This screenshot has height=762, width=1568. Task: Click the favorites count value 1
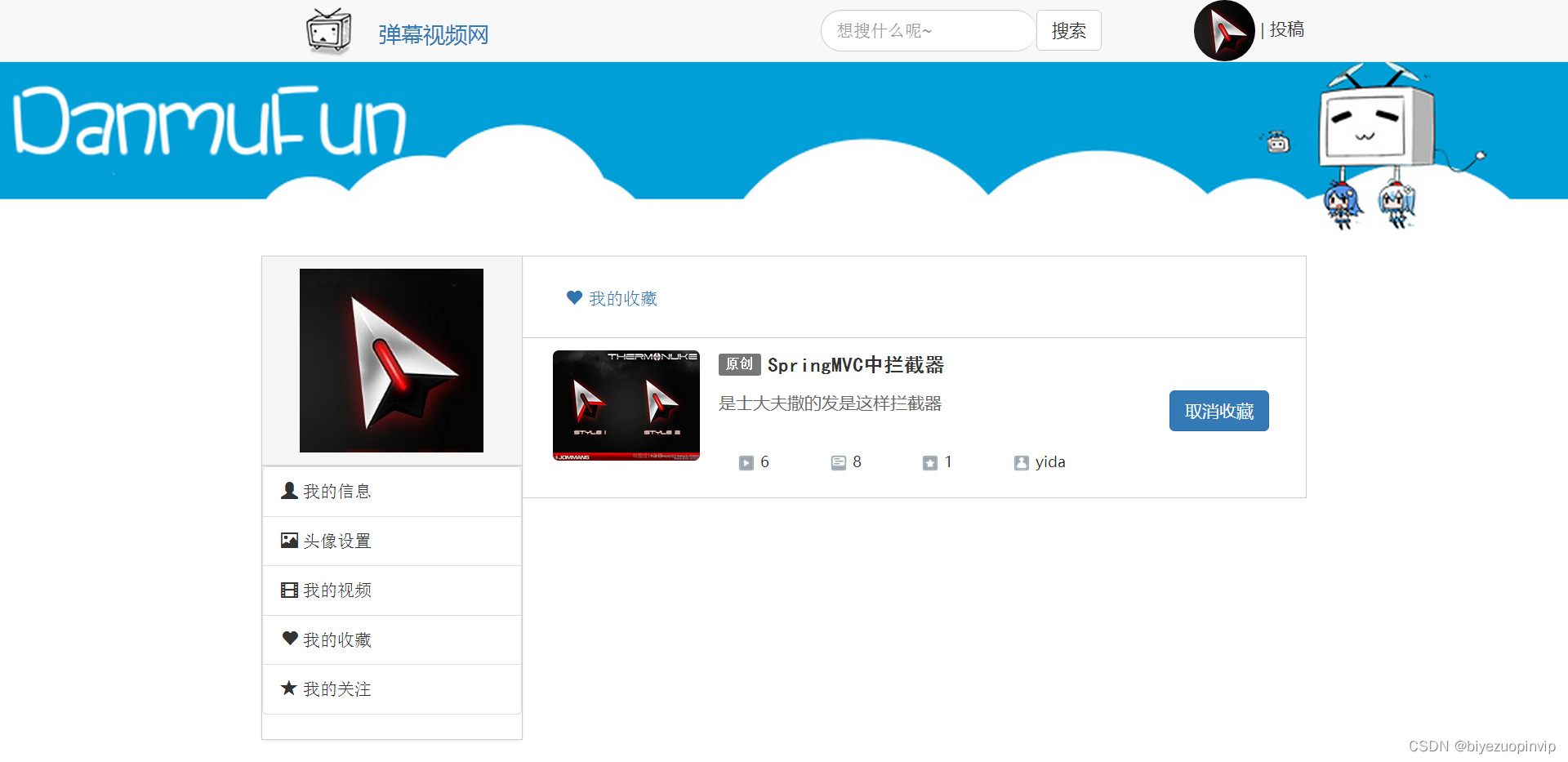pos(948,462)
